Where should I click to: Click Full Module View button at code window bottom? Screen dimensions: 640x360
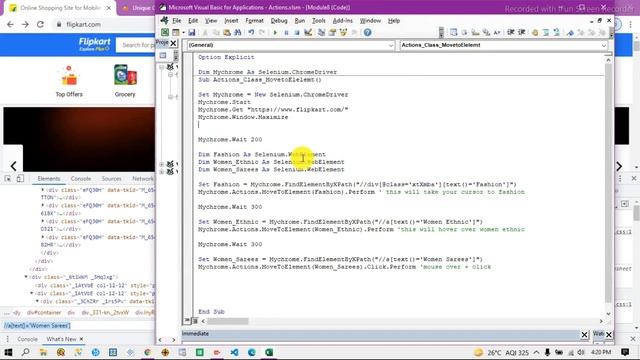click(x=195, y=321)
